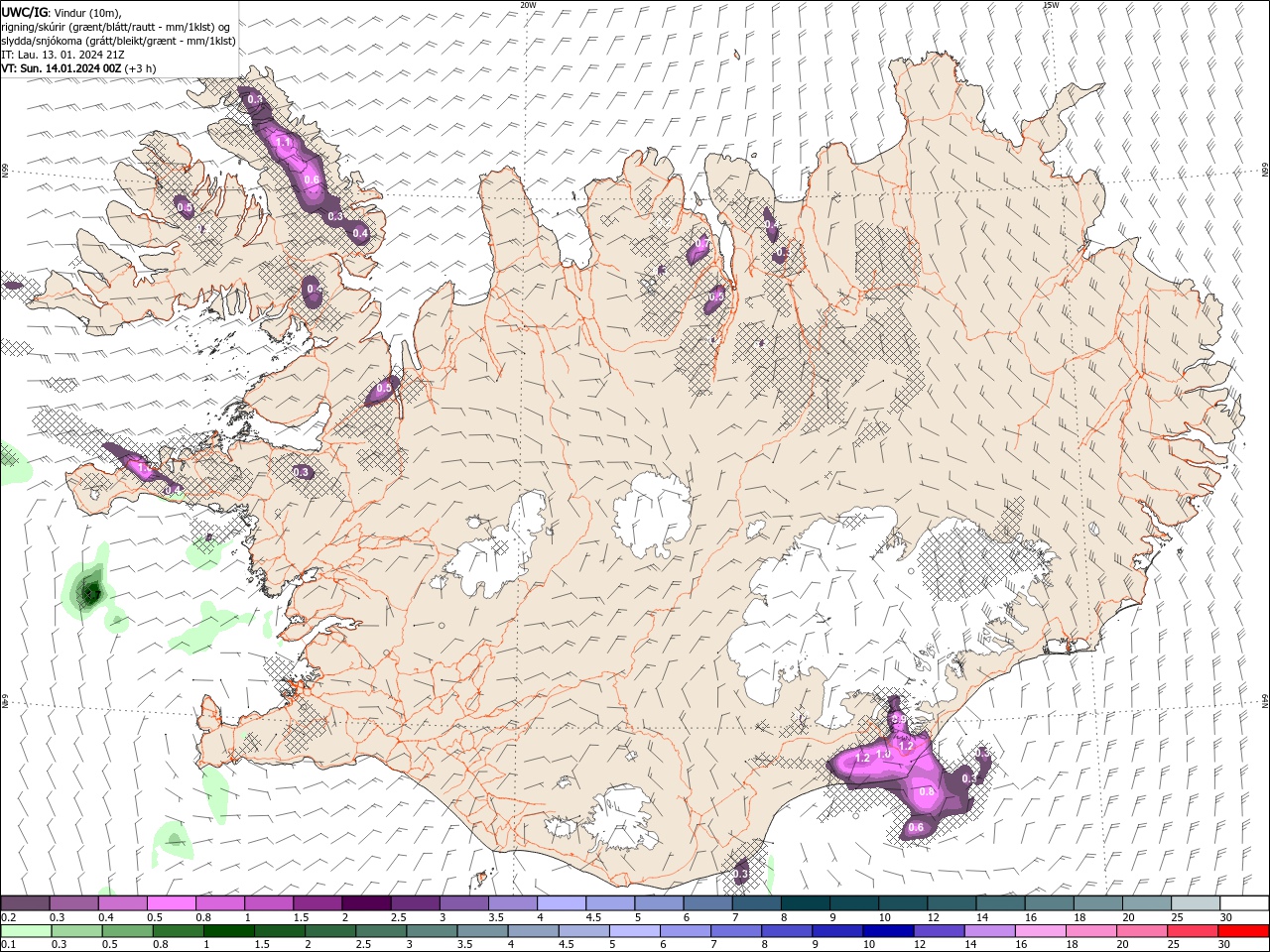Pick dark purple top-row swatch labeled 2

tap(366, 903)
